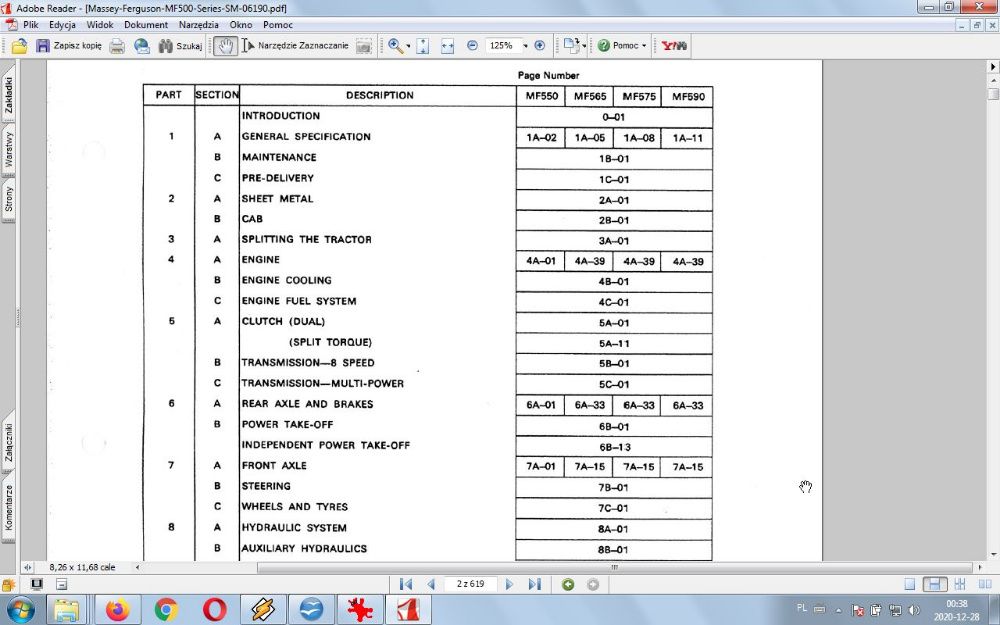
Task: Open the Widok menu
Action: [x=100, y=25]
